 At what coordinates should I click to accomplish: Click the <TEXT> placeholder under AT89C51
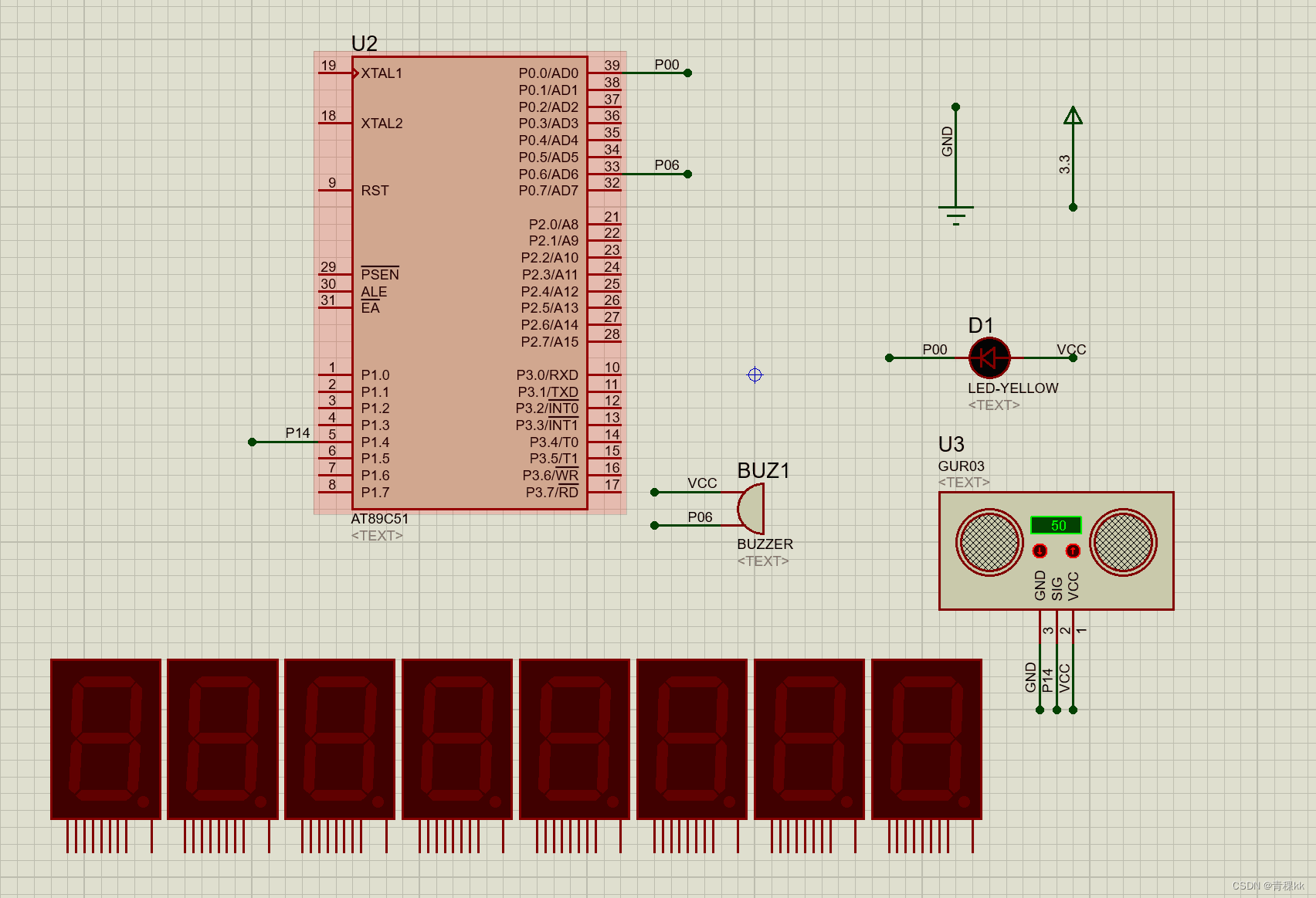(377, 536)
